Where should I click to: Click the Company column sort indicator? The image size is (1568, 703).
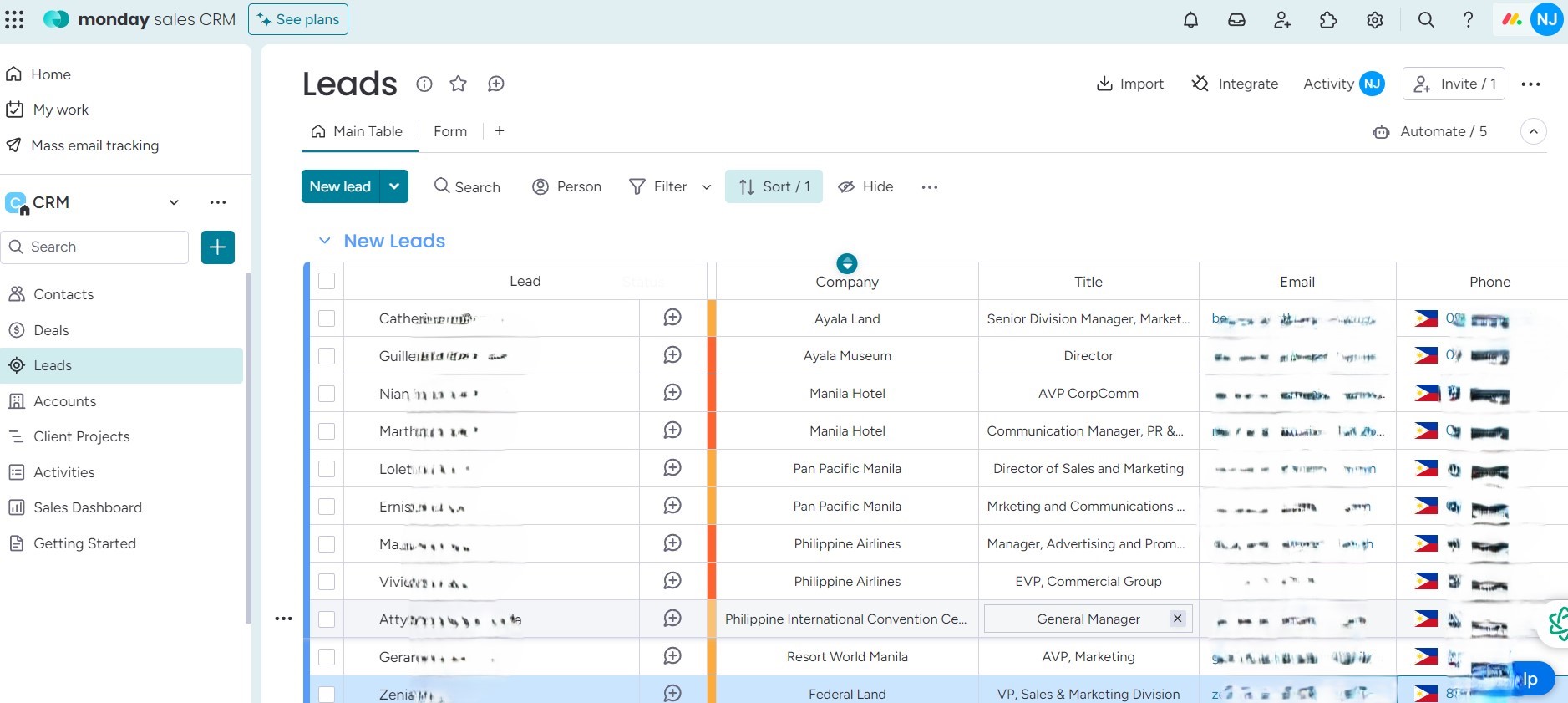pyautogui.click(x=847, y=264)
